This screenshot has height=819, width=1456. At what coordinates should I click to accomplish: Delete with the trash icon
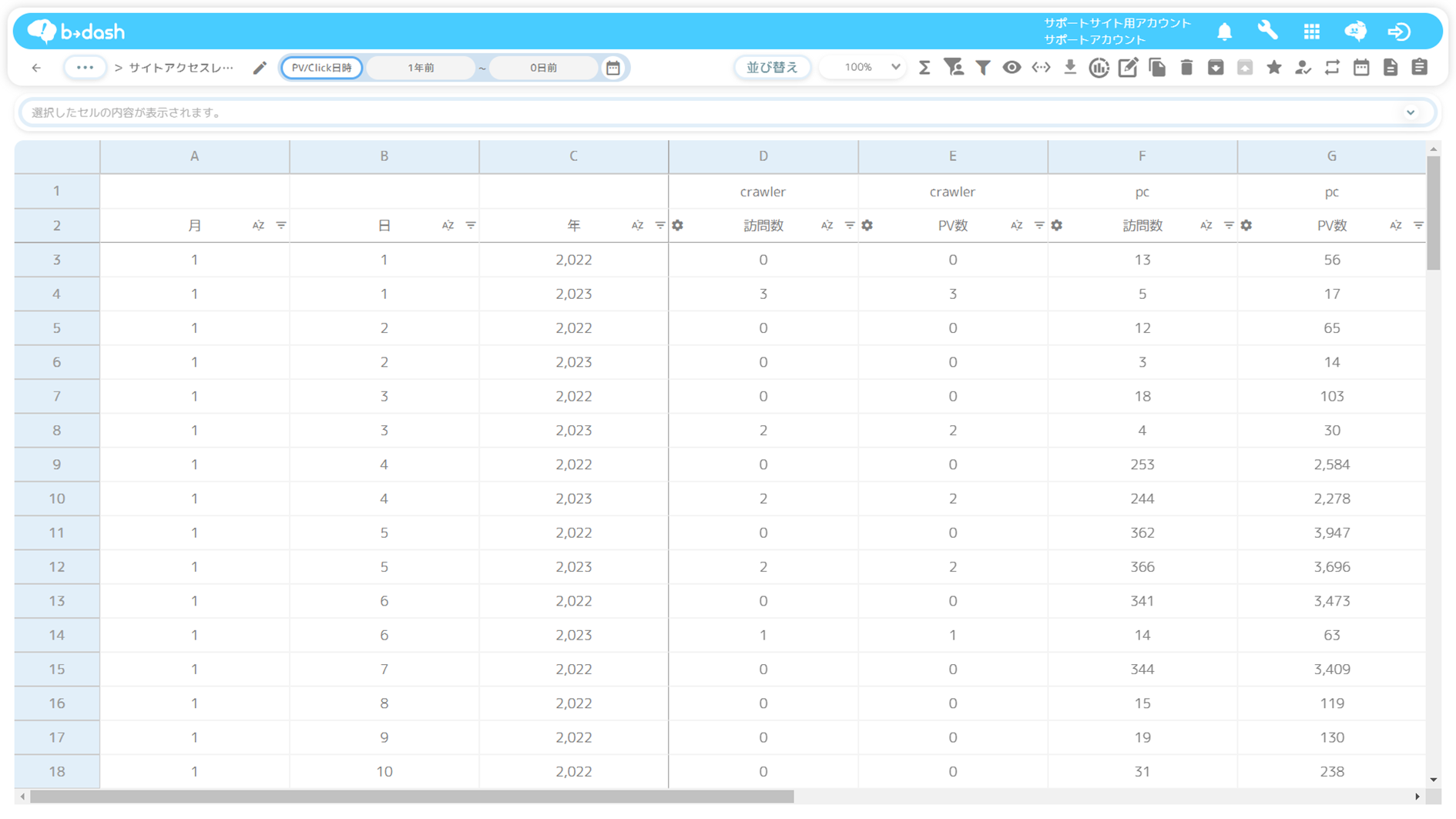1186,68
